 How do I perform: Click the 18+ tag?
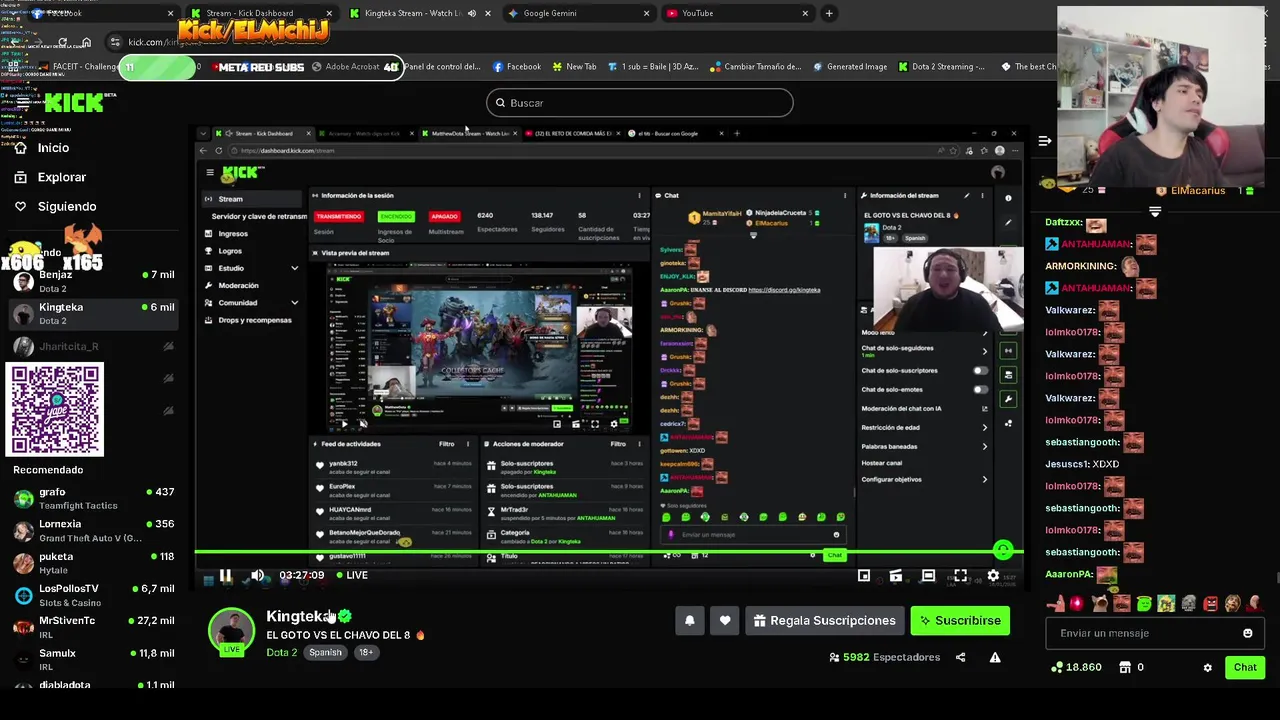[x=366, y=652]
